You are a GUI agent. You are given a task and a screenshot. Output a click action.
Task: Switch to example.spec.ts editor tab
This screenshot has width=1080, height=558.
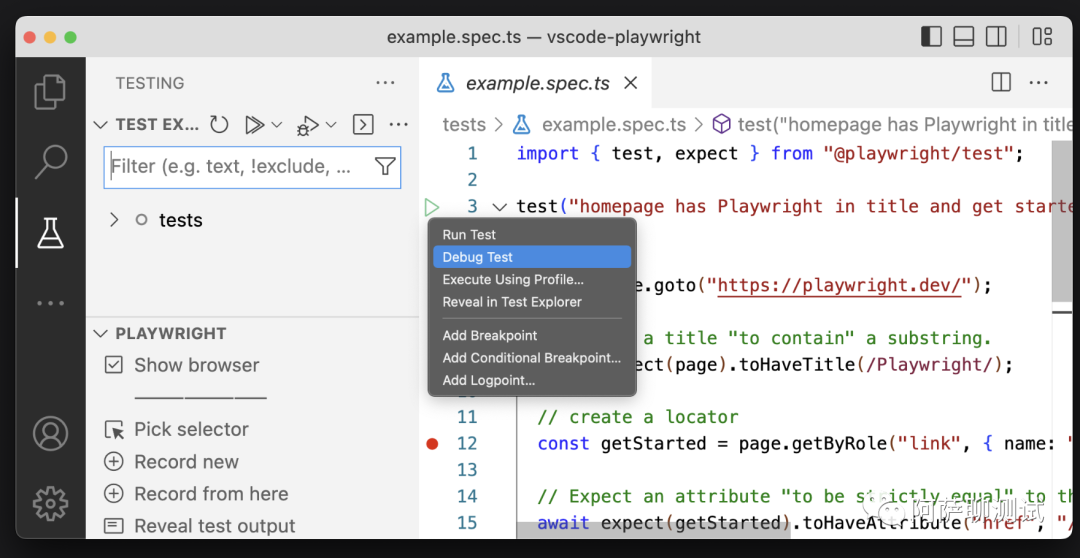click(x=536, y=83)
